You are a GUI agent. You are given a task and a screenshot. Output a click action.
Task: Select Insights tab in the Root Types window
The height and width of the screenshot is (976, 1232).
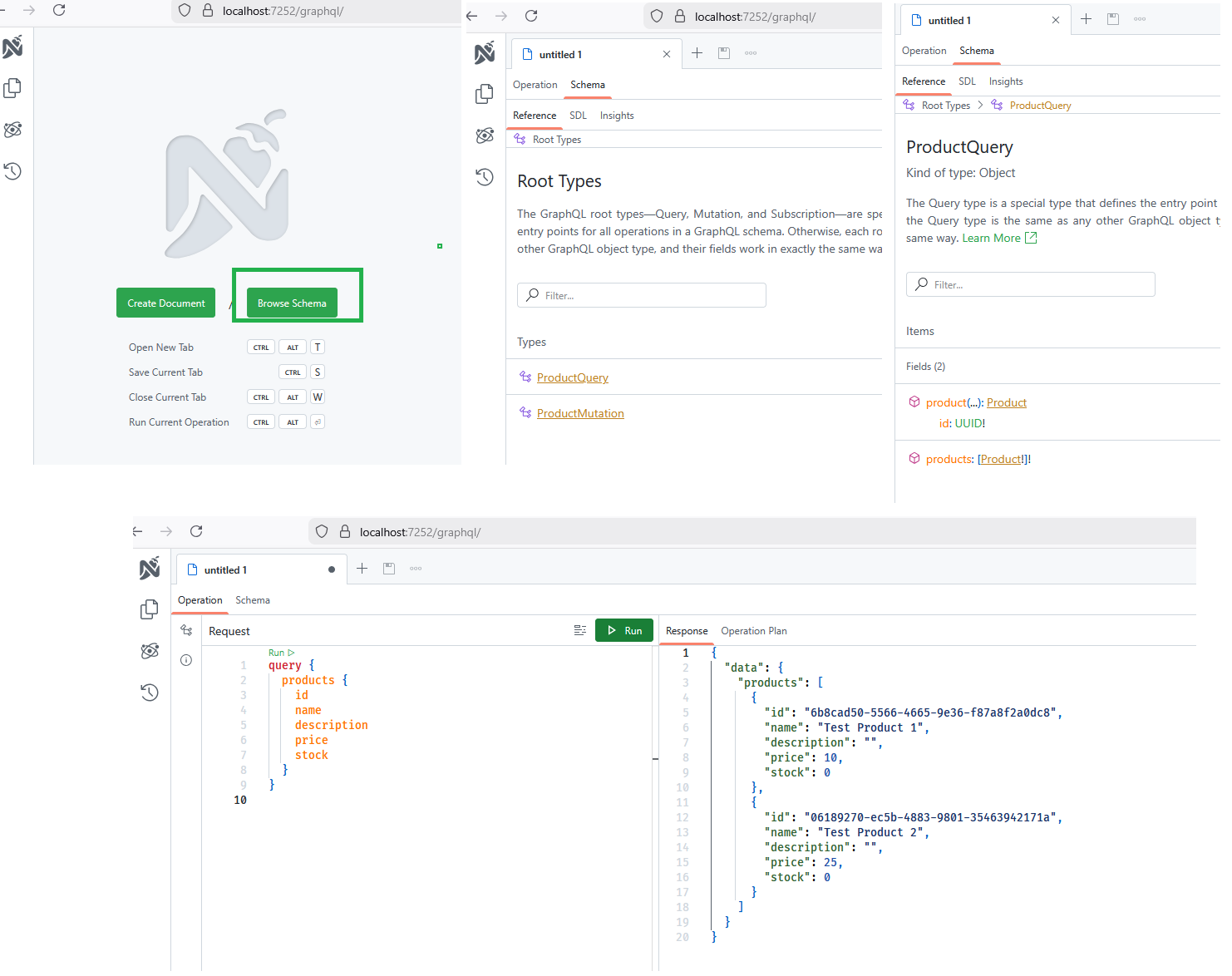pos(617,116)
